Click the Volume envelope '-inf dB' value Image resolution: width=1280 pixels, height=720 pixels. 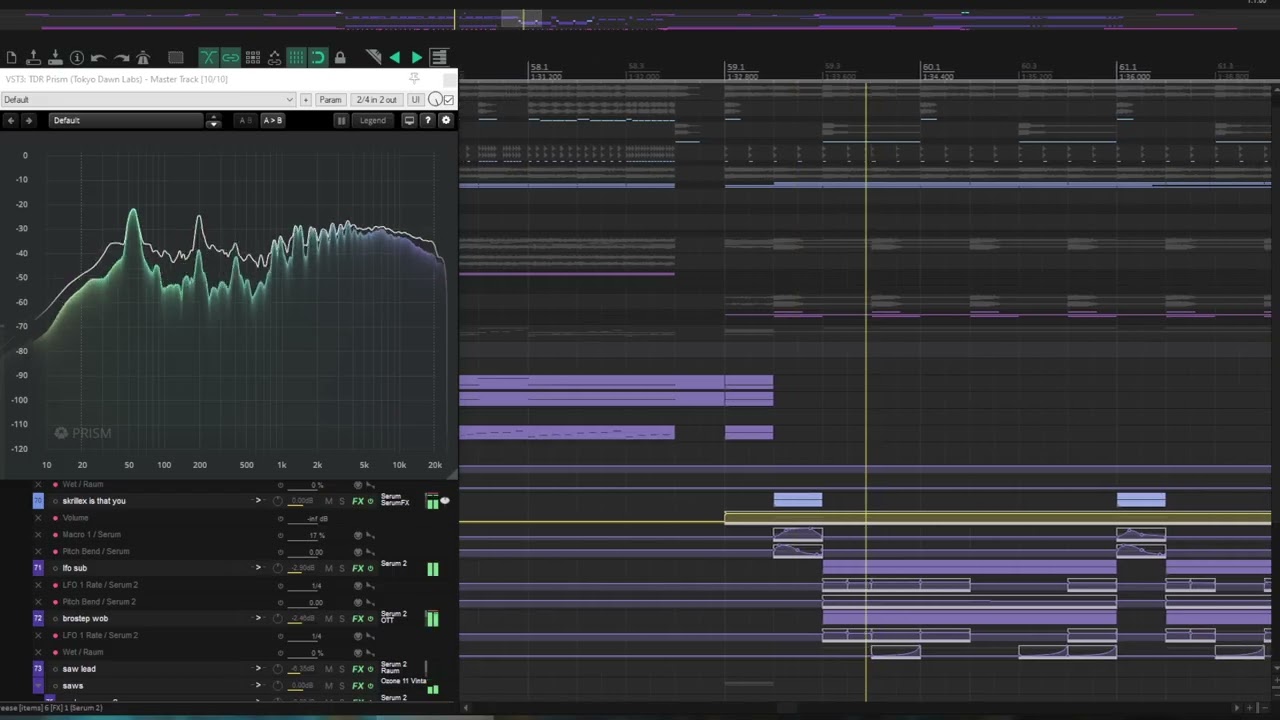coord(318,519)
